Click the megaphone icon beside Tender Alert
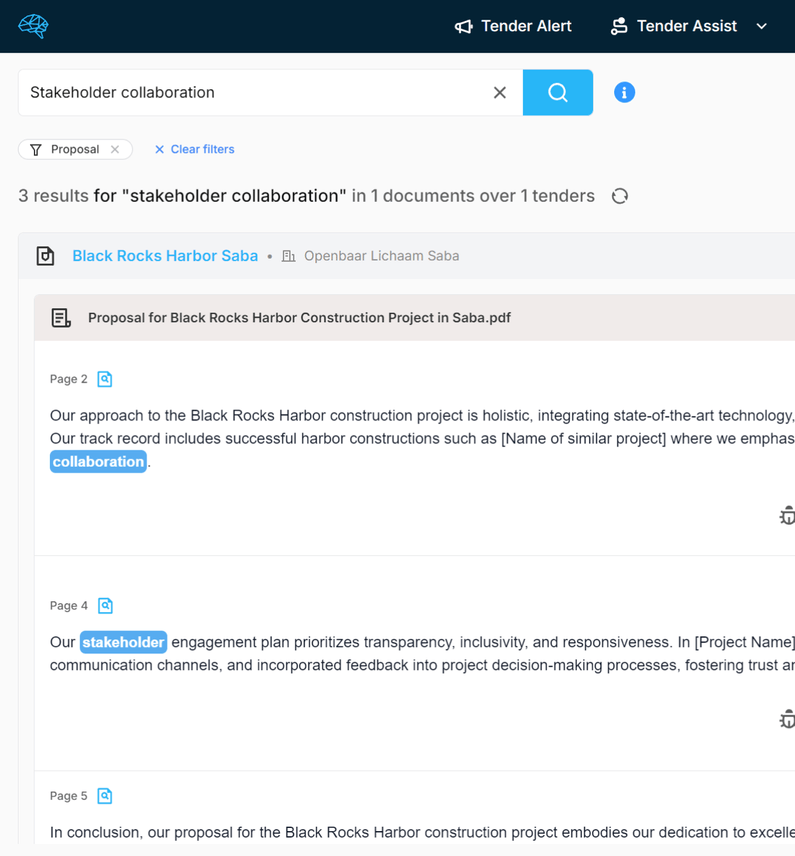This screenshot has height=856, width=795. click(463, 27)
